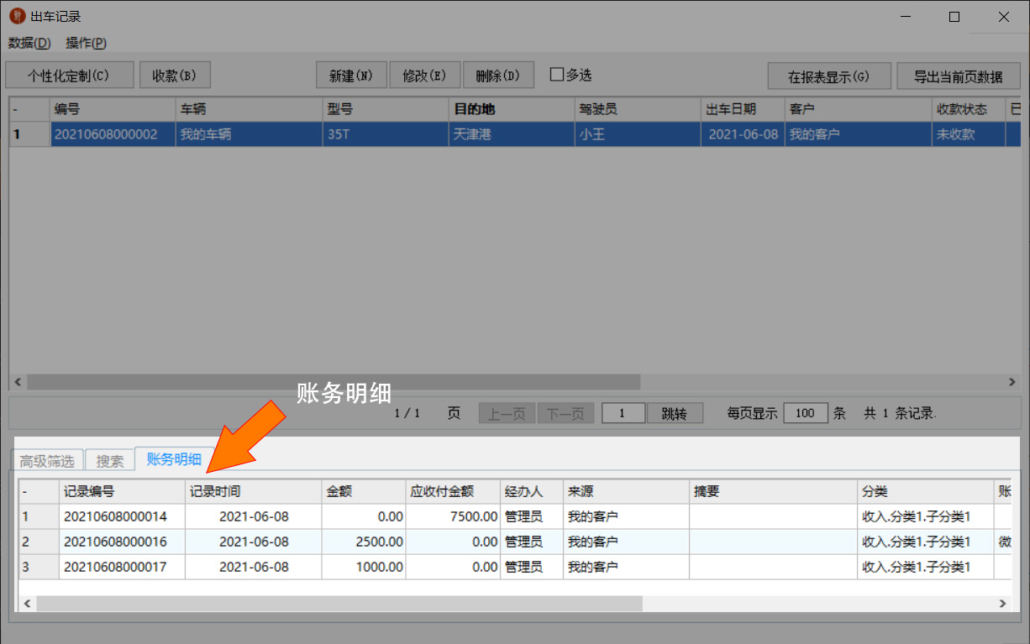Sort by the 目的地 column header

[473, 109]
